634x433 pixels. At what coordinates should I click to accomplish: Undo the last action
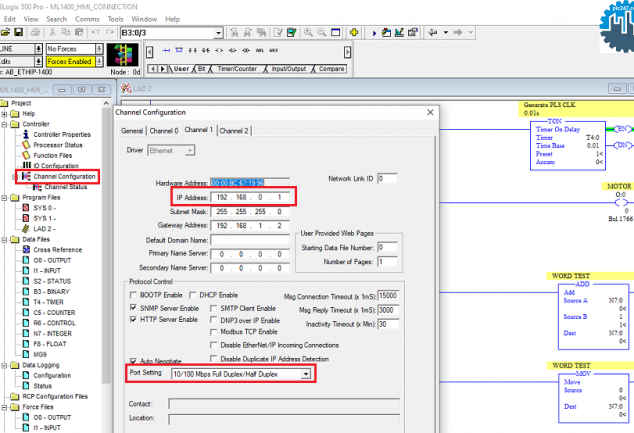95,32
